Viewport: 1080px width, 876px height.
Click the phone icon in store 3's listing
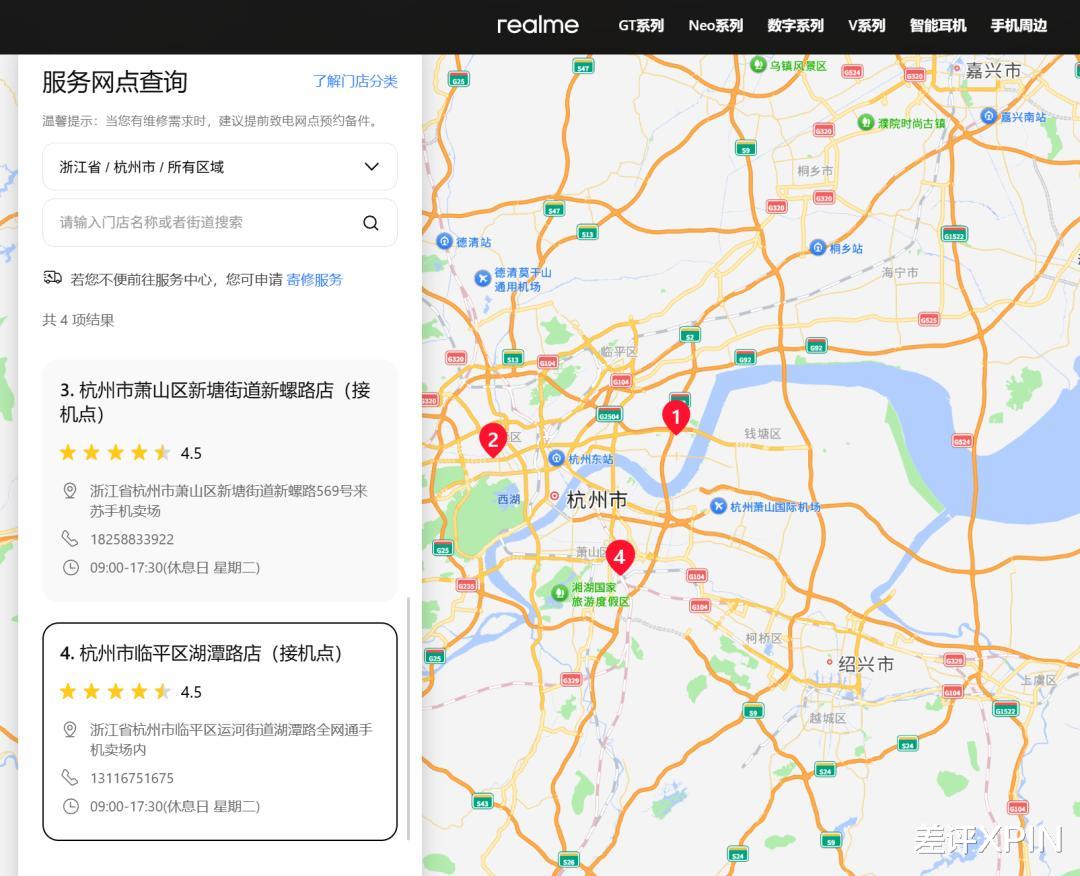pyautogui.click(x=69, y=539)
